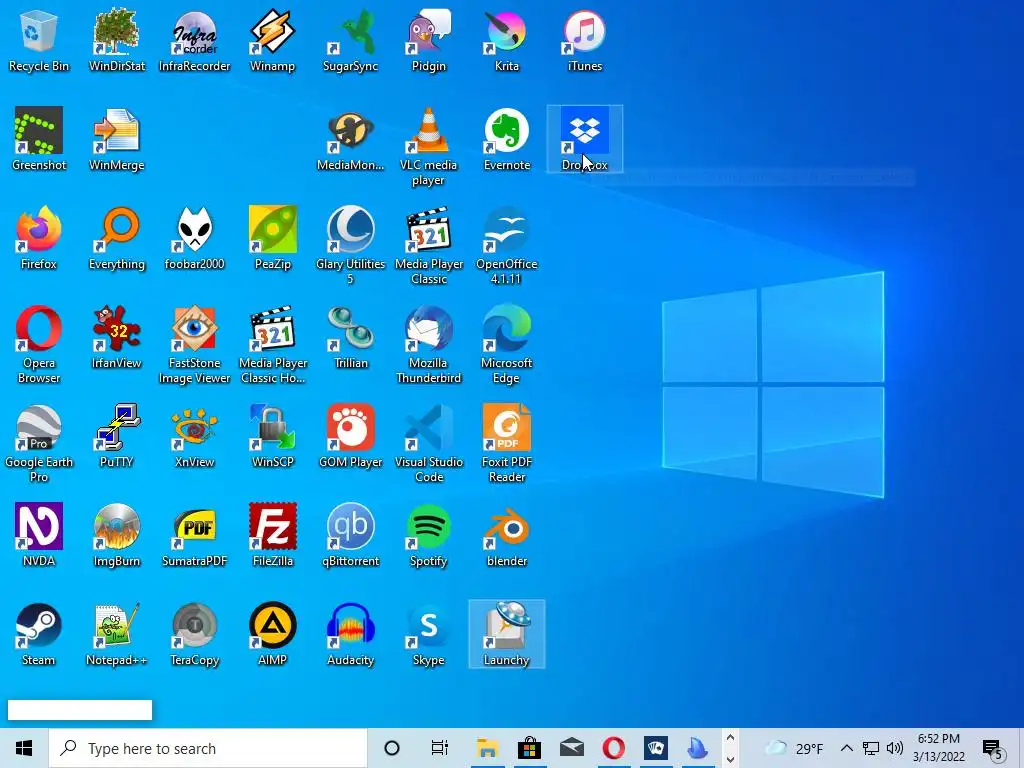This screenshot has width=1024, height=768.
Task: Select the Visual Studio Code icon
Action: point(428,444)
